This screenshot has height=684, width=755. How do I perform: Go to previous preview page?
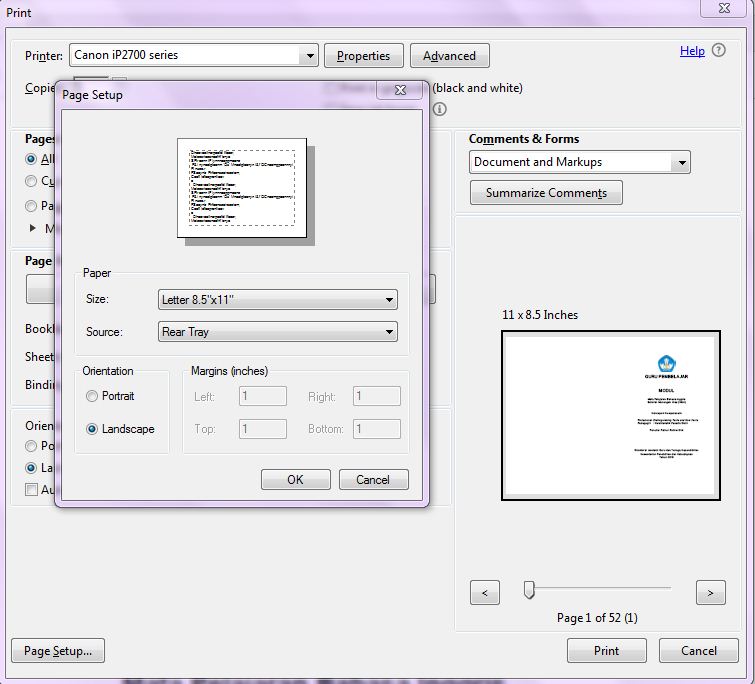coord(485,593)
